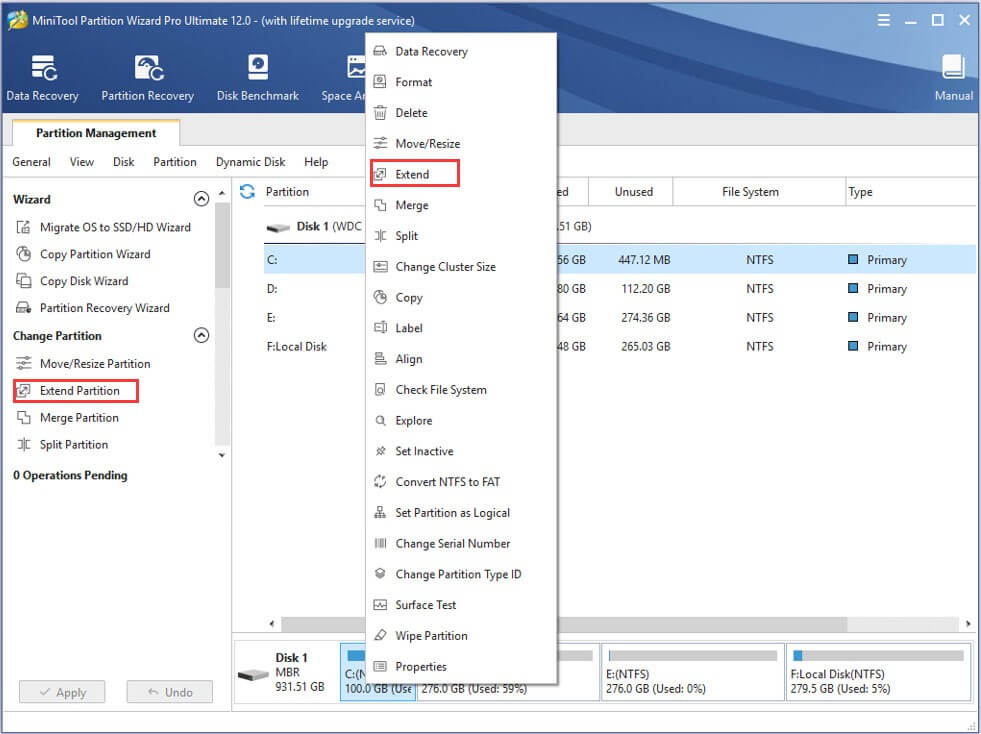
Task: Choose Move/Resize Partition in sidebar
Action: point(83,364)
